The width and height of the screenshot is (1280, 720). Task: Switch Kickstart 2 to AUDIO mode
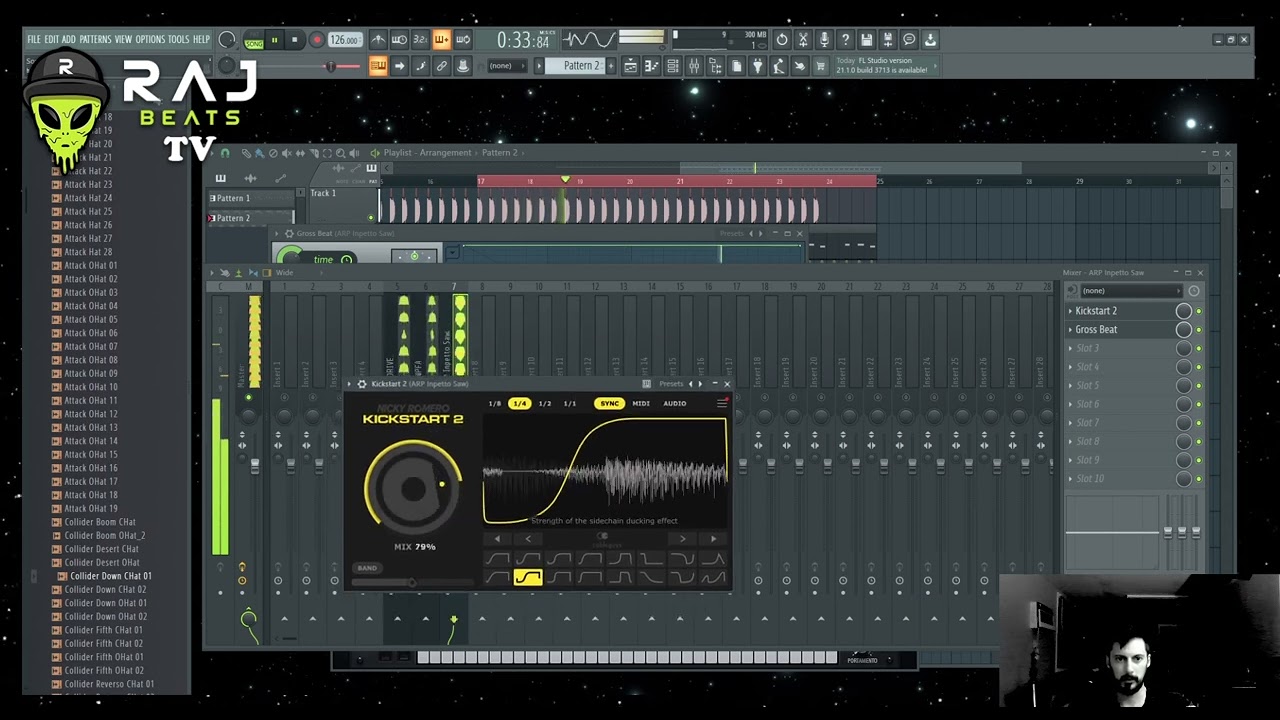coord(675,403)
